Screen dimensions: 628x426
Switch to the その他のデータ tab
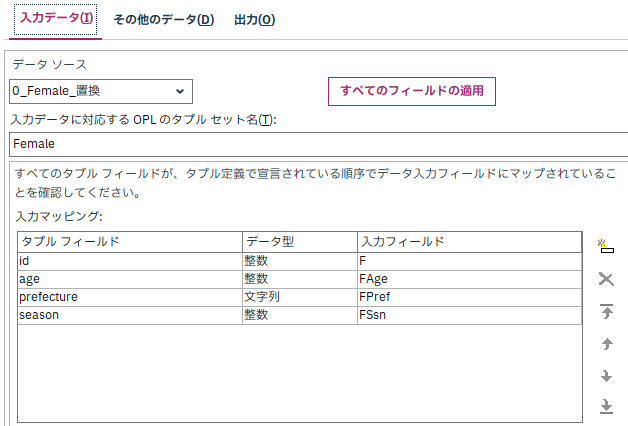[x=164, y=20]
